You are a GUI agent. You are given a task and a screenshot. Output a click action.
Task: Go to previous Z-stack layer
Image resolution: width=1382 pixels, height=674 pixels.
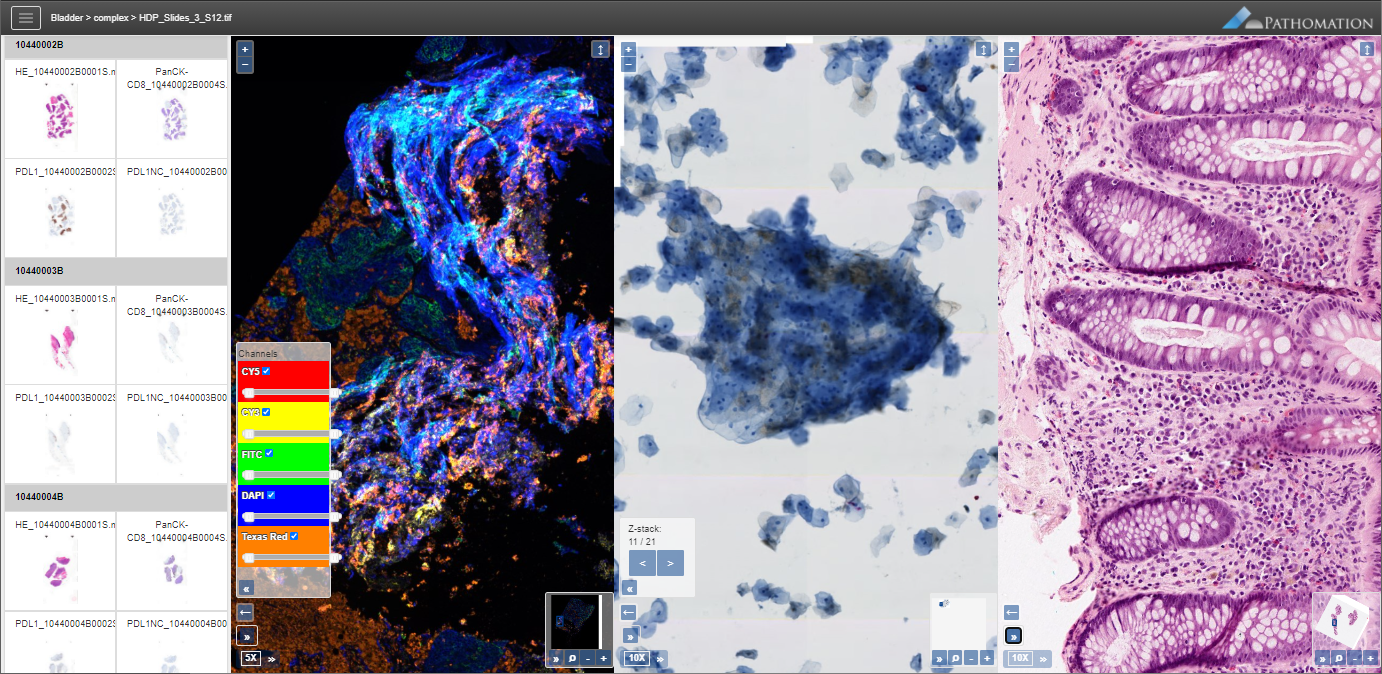[x=643, y=563]
